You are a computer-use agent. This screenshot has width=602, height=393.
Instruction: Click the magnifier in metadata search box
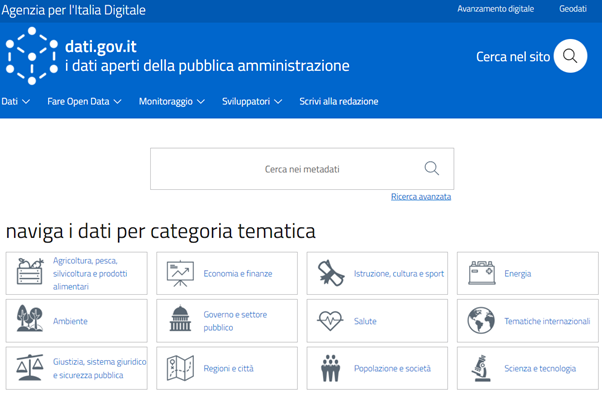pos(432,168)
